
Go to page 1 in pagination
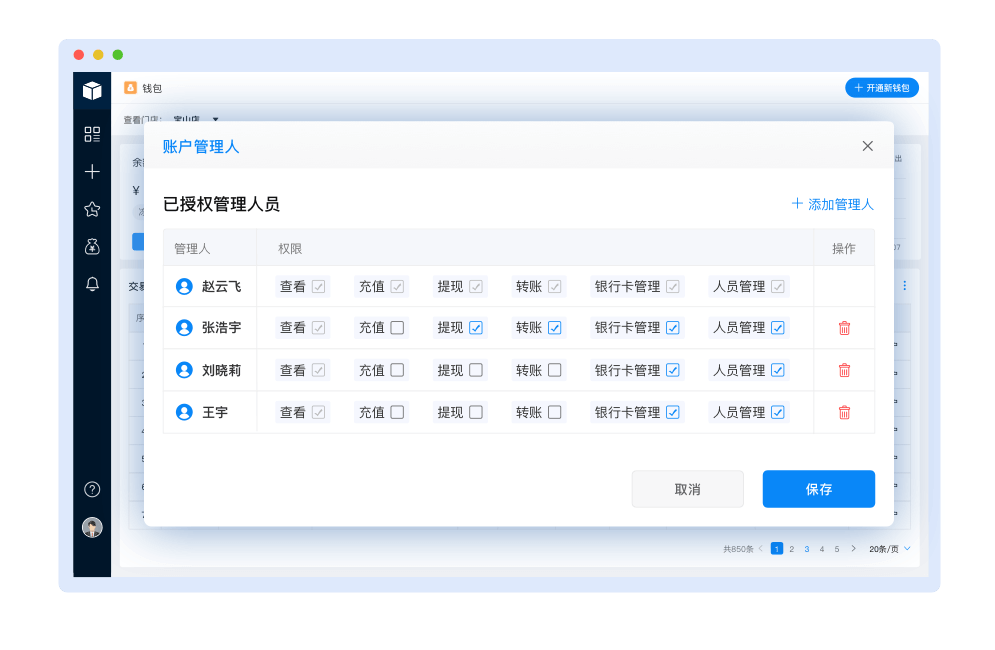(x=777, y=548)
